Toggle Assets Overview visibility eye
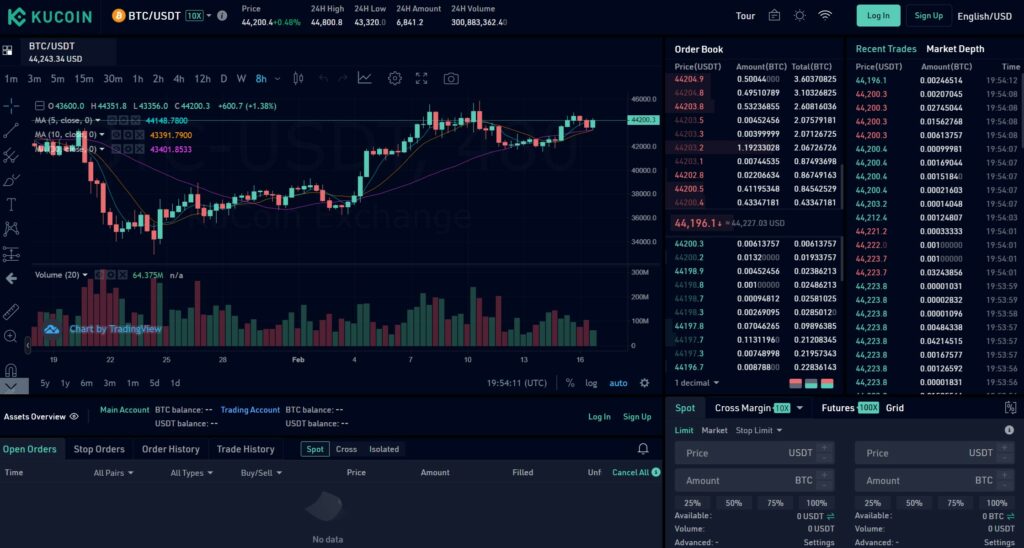Viewport: 1024px width, 548px height. (74, 417)
